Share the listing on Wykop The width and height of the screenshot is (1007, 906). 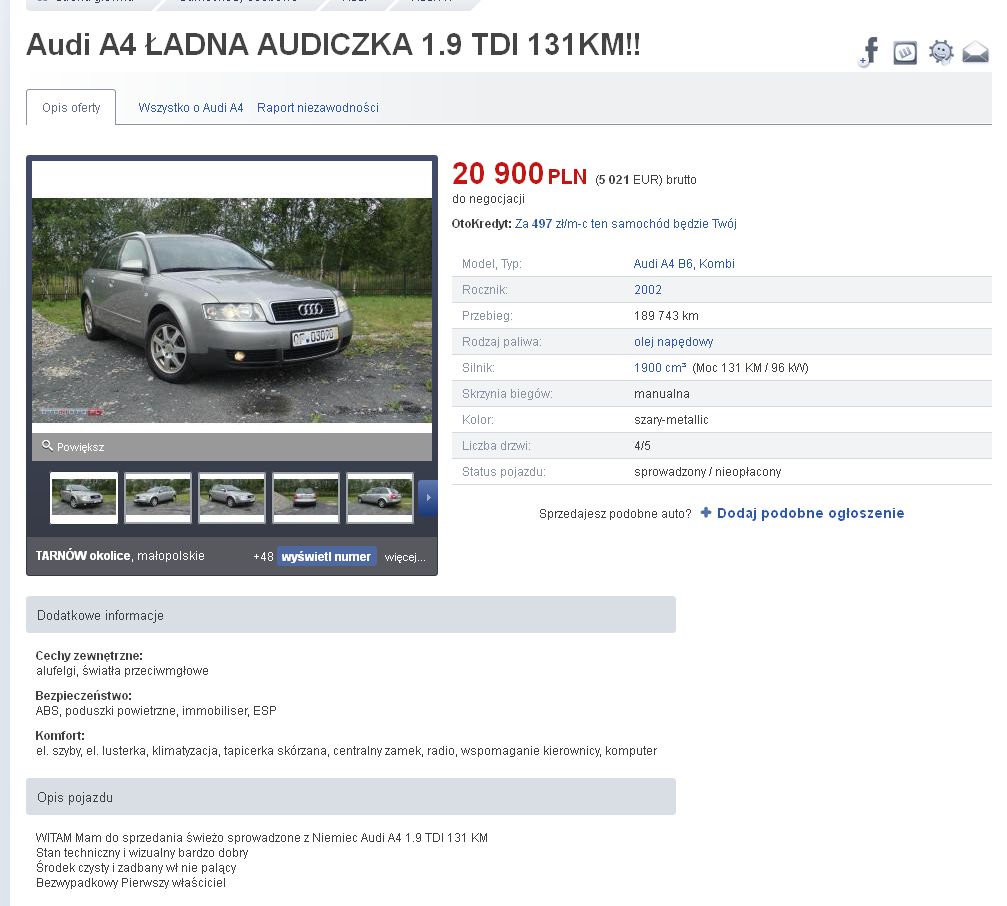tap(905, 53)
